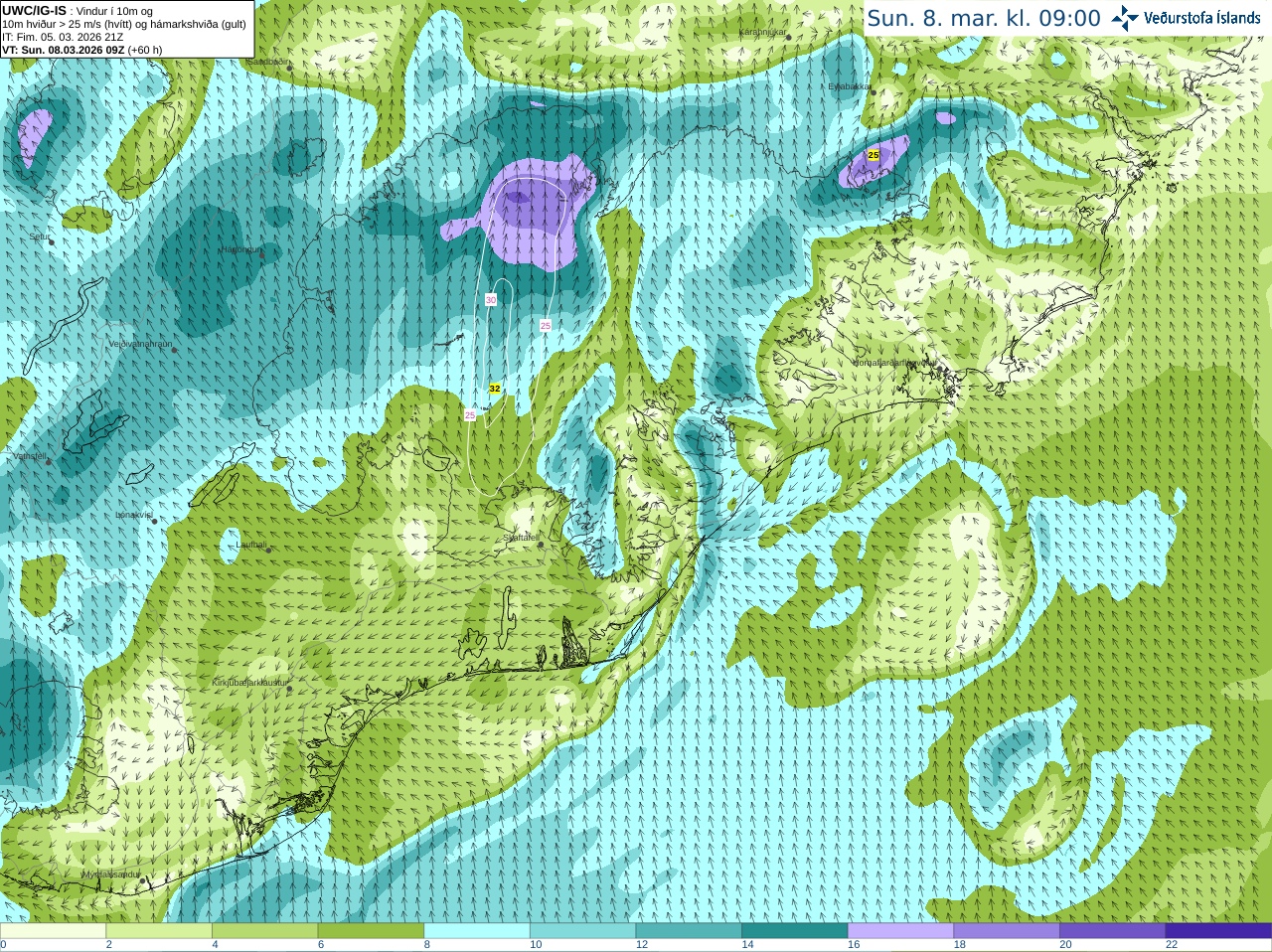Click the 18–20 m/s purple legend swatch
Image resolution: width=1272 pixels, height=952 pixels.
pyautogui.click(x=1007, y=931)
